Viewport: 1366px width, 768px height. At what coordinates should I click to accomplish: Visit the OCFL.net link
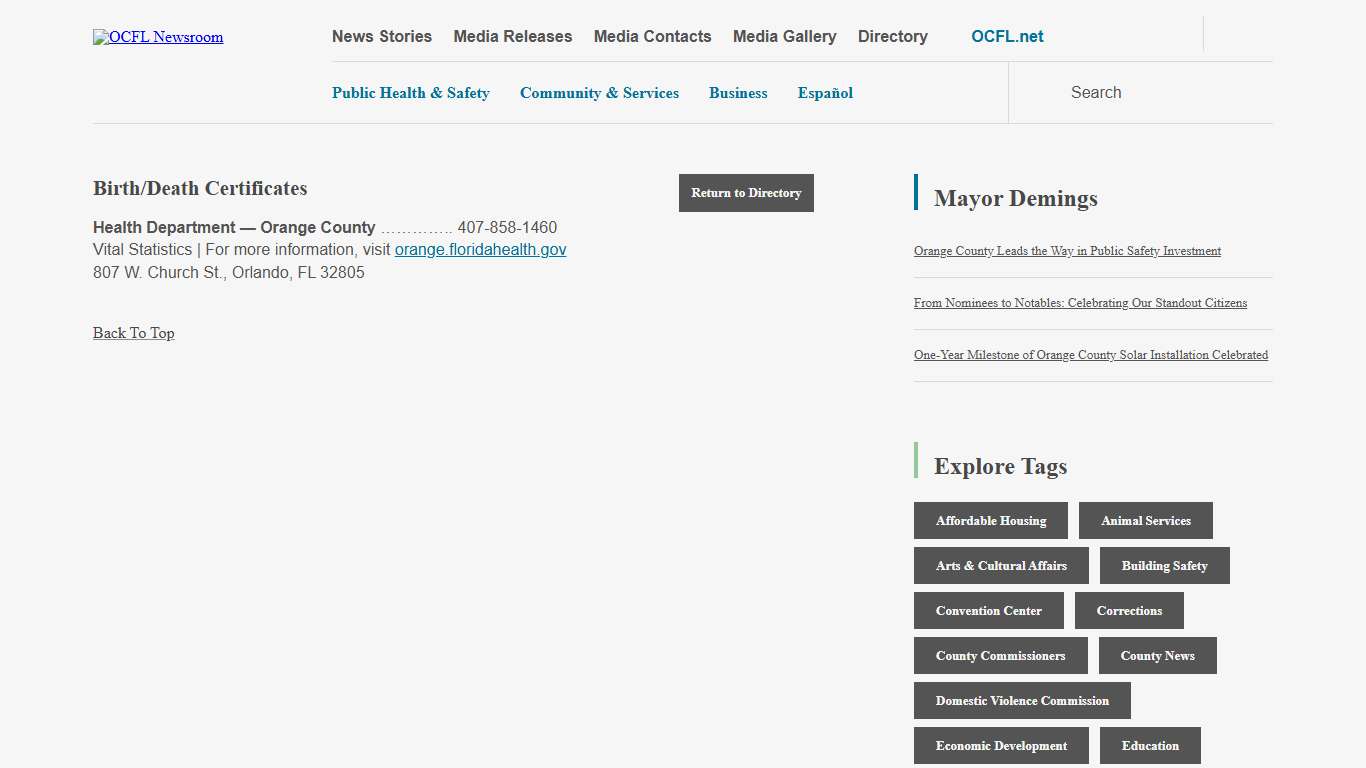[x=1007, y=37]
